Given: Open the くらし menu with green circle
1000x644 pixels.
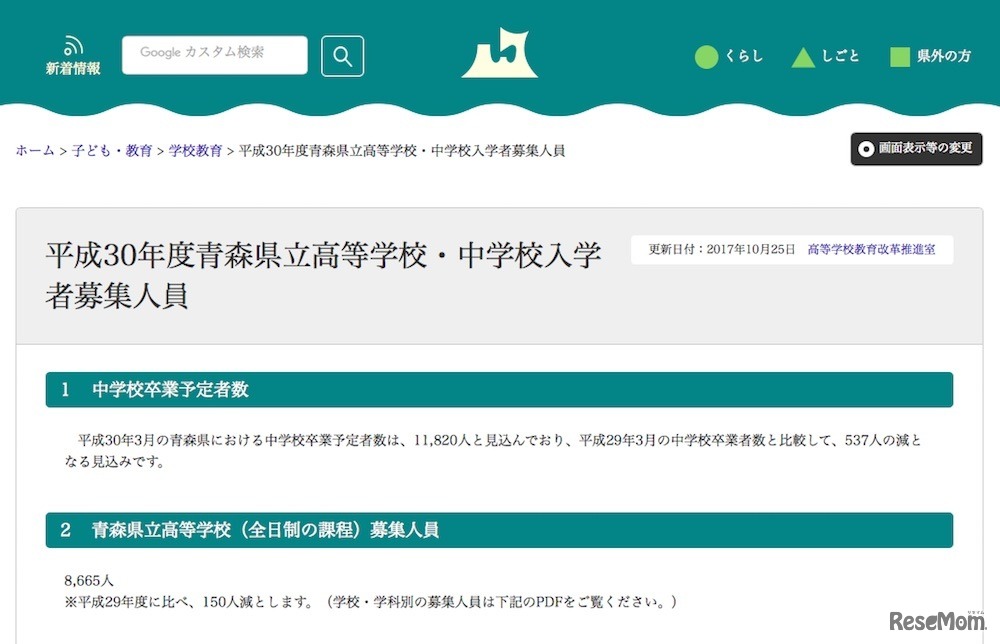Looking at the screenshot, I should coord(728,57).
